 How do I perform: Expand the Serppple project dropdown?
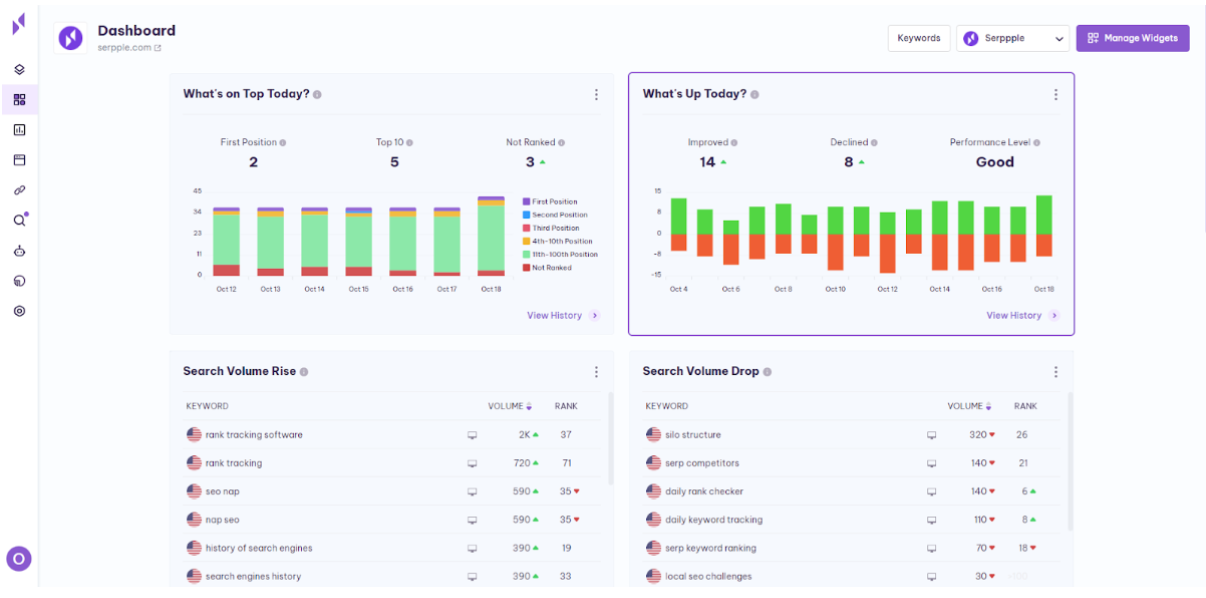point(1013,38)
